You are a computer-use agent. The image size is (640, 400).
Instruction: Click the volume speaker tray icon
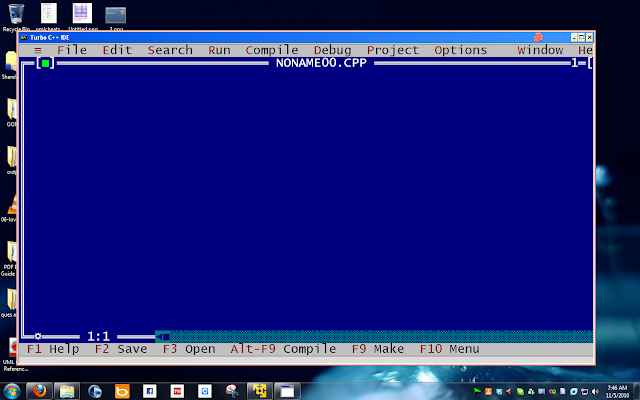pos(595,391)
